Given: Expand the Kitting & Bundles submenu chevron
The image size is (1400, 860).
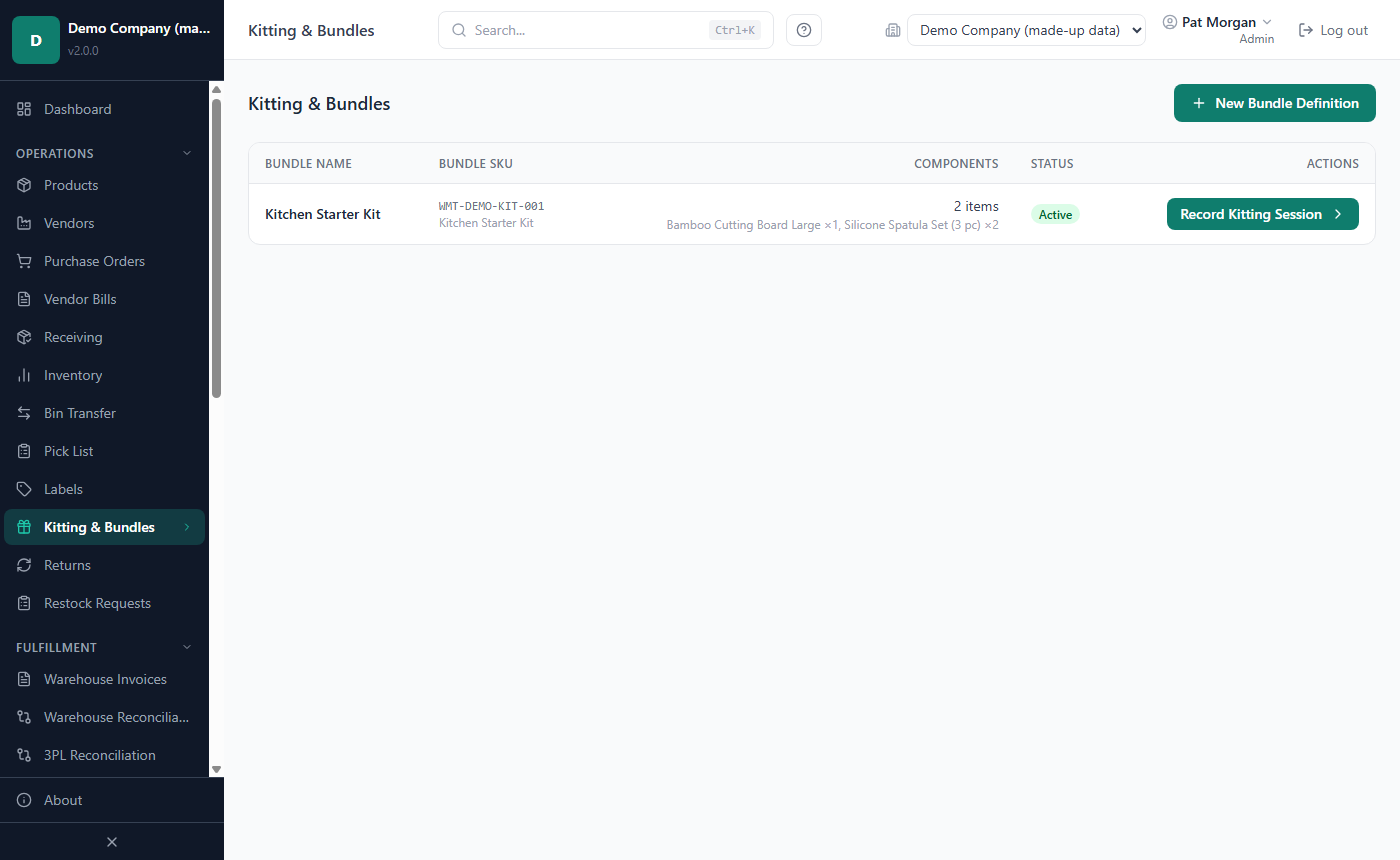Looking at the screenshot, I should click(186, 527).
